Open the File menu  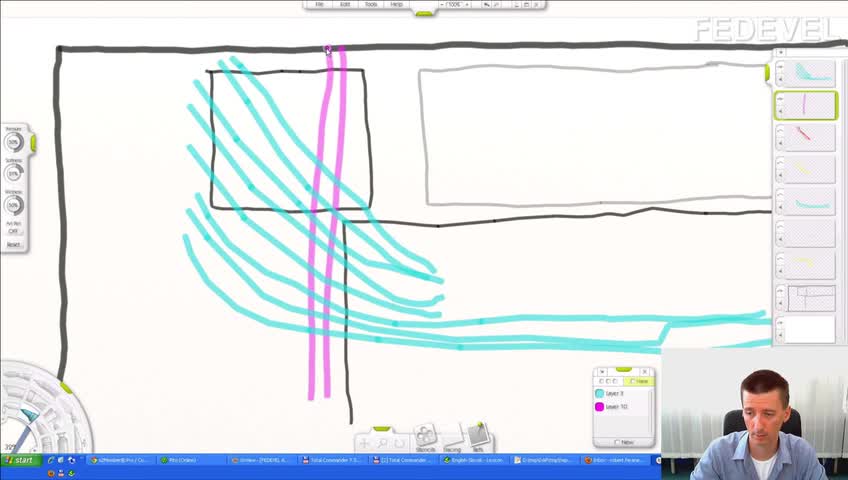point(320,4)
